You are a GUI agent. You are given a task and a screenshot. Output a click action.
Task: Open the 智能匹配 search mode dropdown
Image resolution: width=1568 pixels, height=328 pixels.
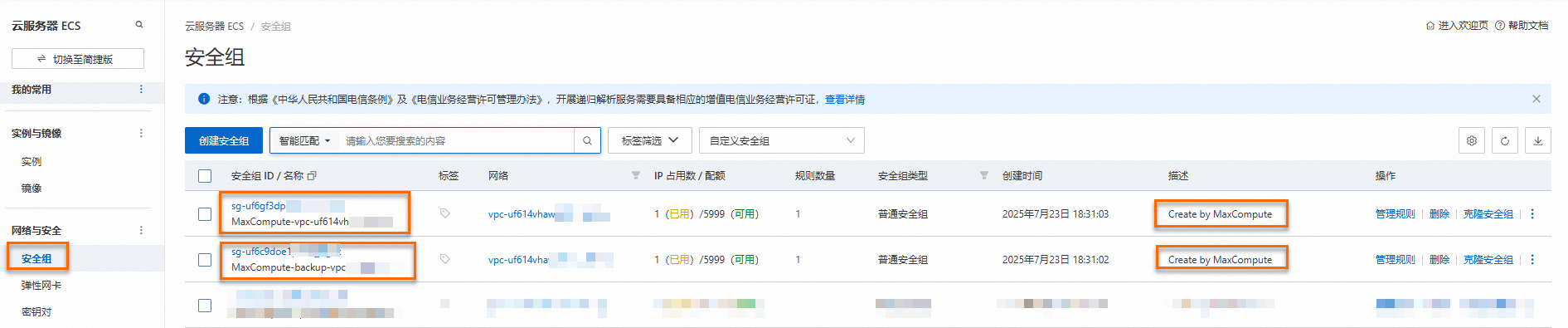coord(304,140)
